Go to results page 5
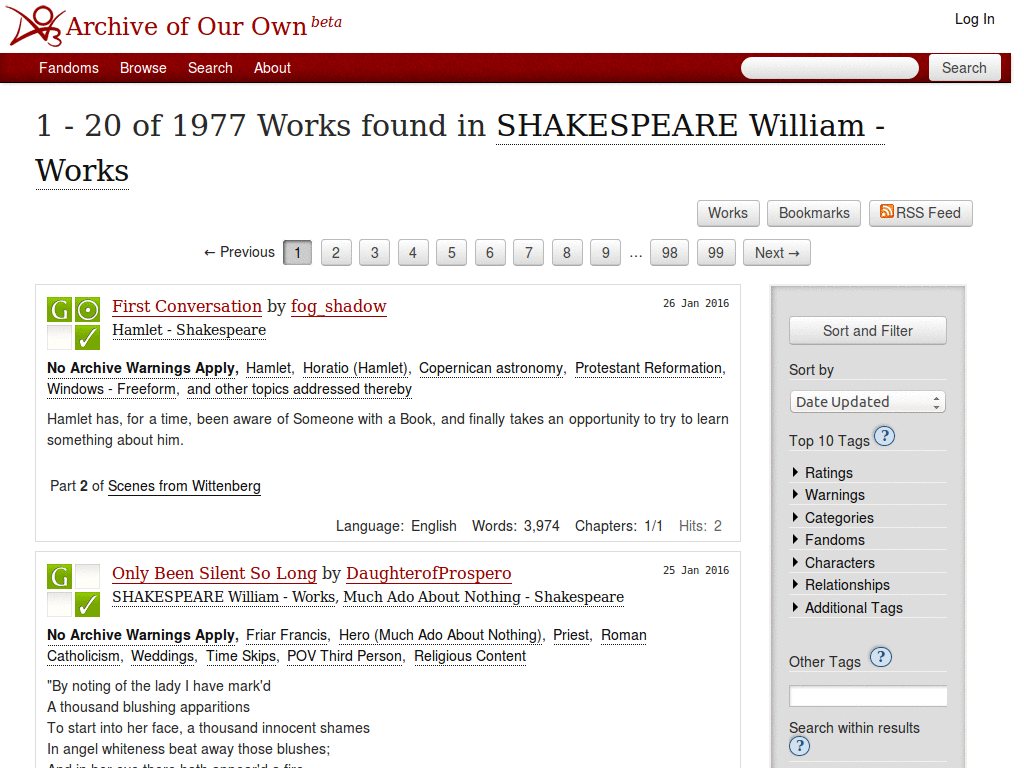The width and height of the screenshot is (1024, 768). 452,253
